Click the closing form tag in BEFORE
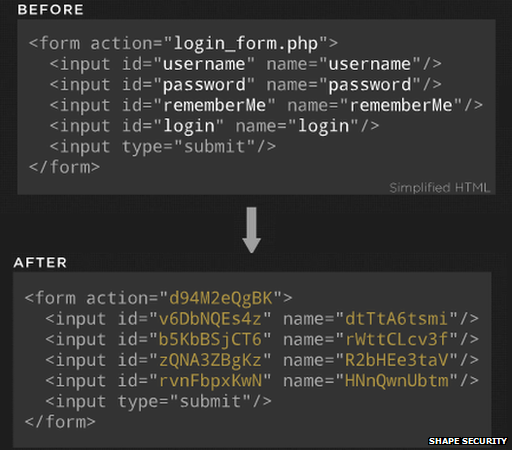This screenshot has width=512, height=450. click(64, 167)
